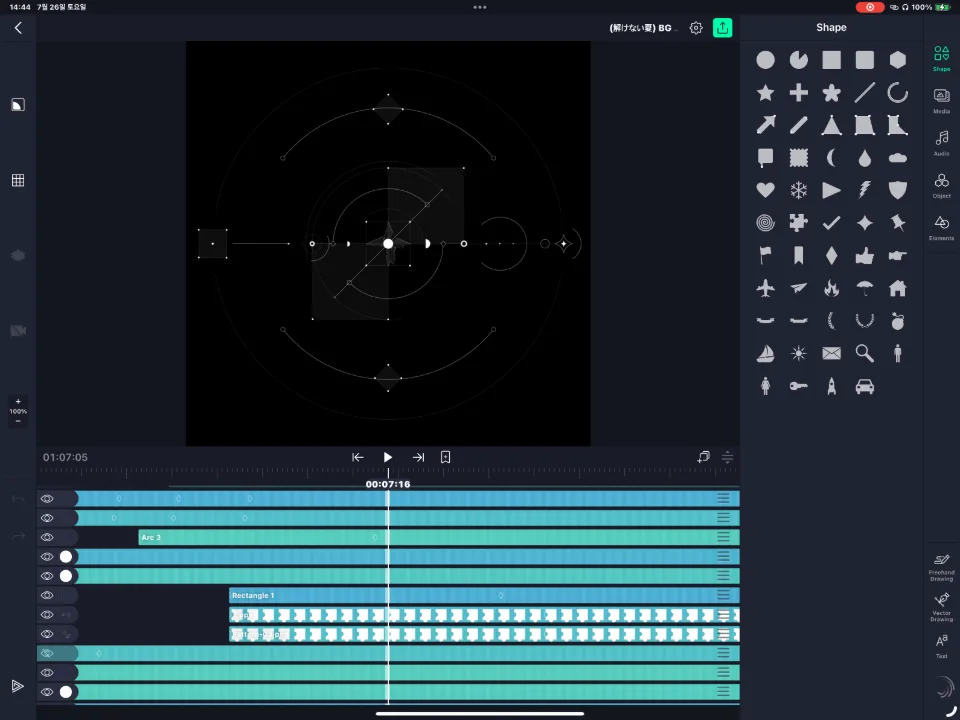Select the arc ring shape

pyautogui.click(x=898, y=92)
